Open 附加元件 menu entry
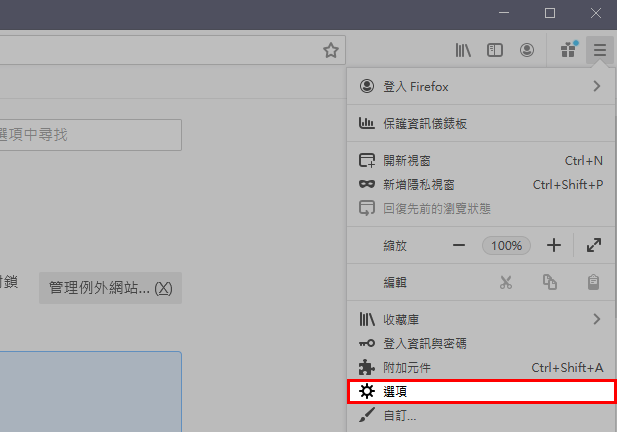The width and height of the screenshot is (617, 432). 481,368
